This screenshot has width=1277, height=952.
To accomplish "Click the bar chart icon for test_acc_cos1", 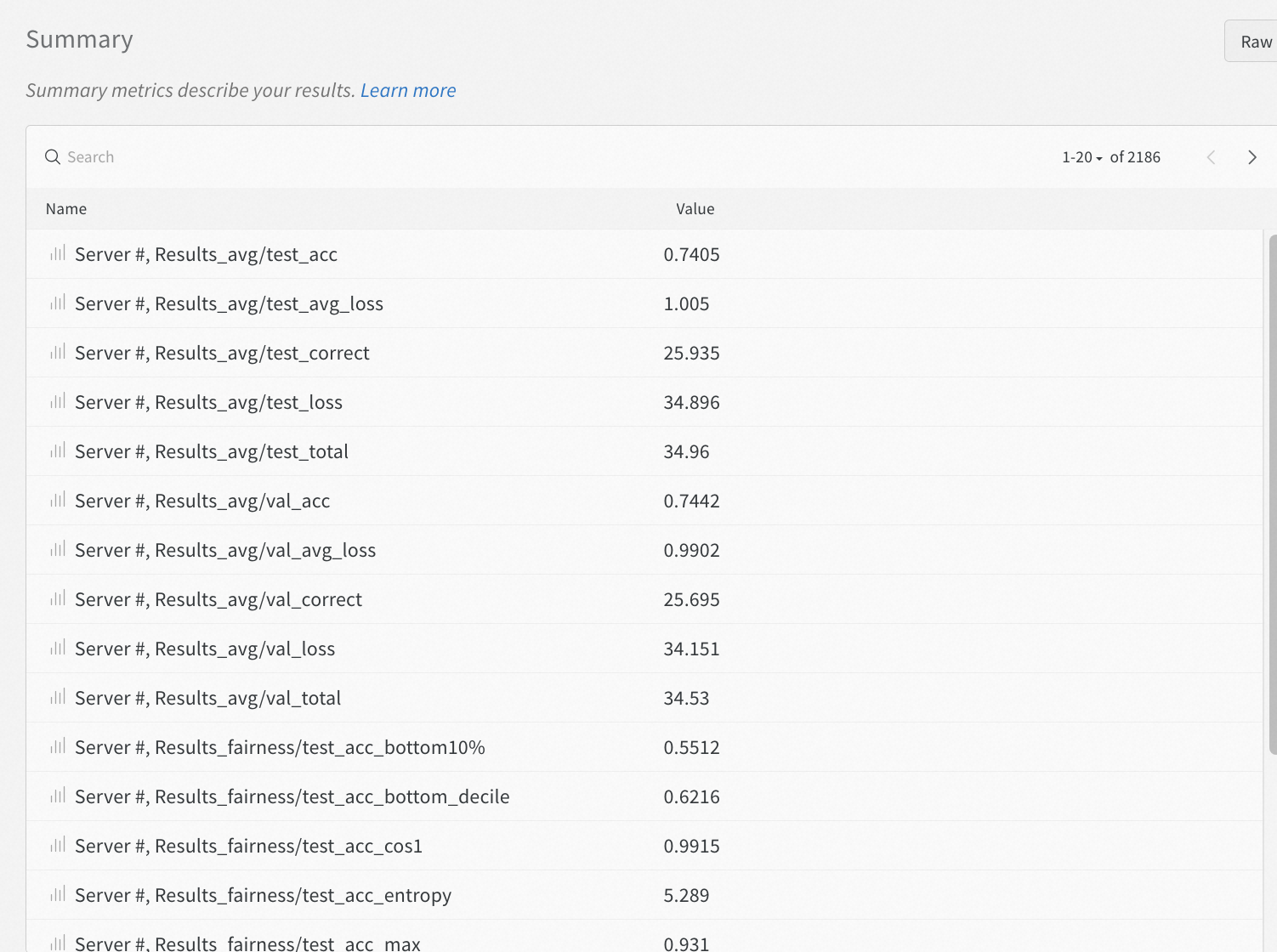I will point(57,845).
